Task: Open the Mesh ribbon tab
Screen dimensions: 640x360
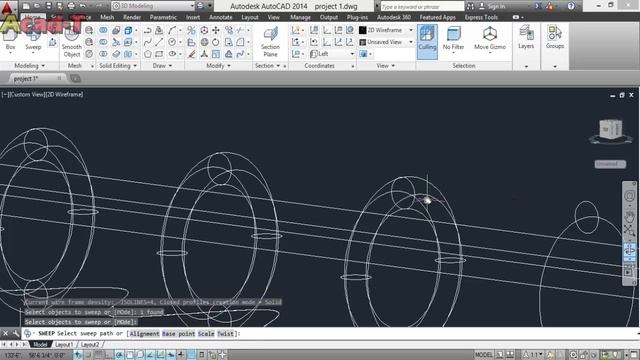Action: 107,18
